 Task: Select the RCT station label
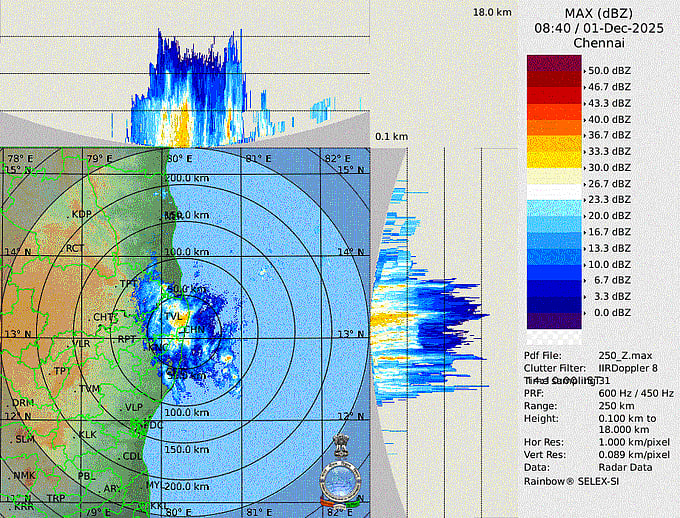point(74,248)
